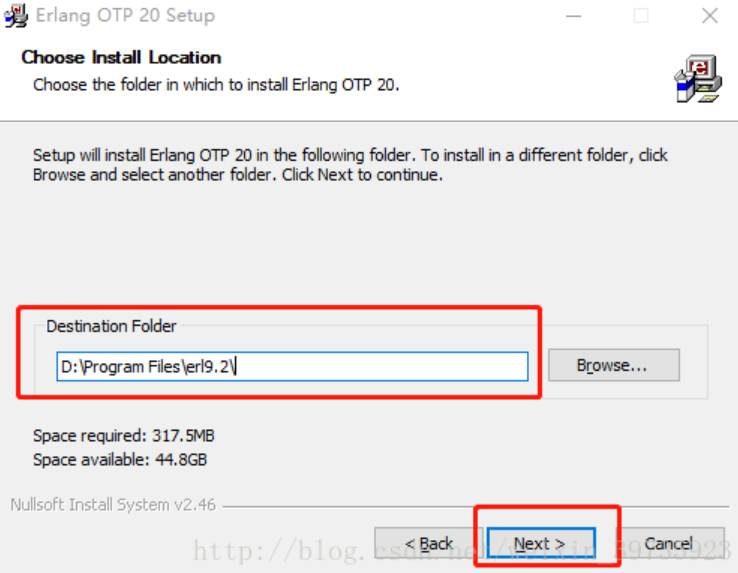Minimize the Erlang OTP 20 Setup window
This screenshot has width=738, height=573.
pos(574,15)
